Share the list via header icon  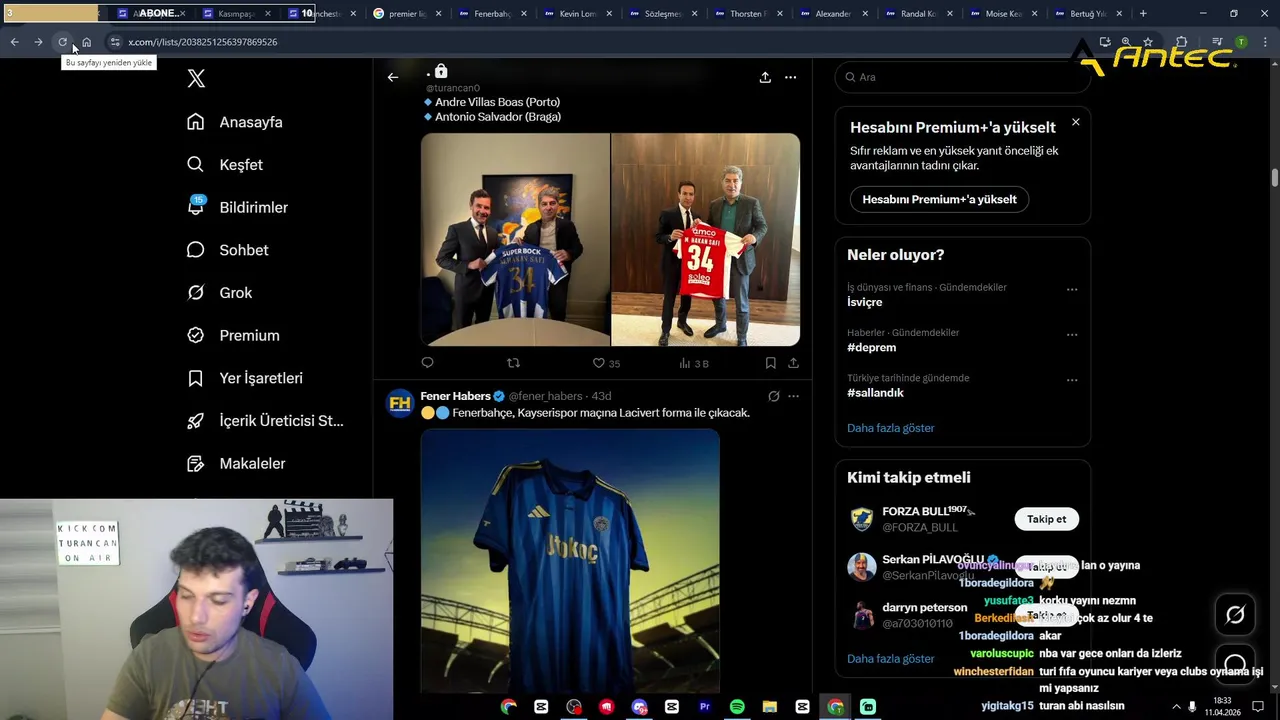point(765,77)
